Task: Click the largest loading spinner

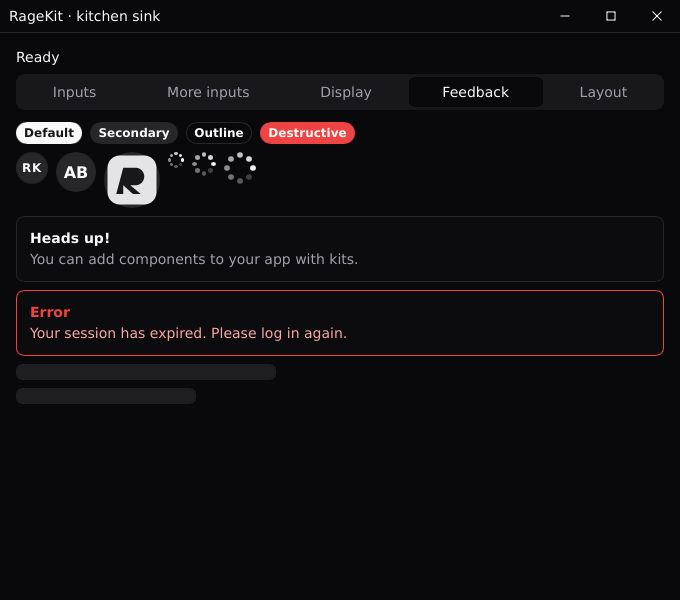Action: point(240,168)
